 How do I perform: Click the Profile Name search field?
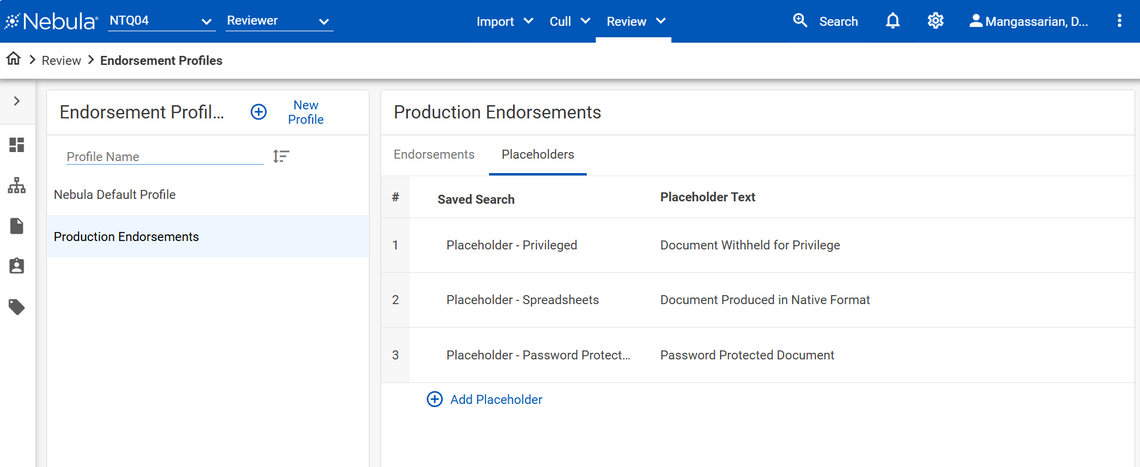pyautogui.click(x=164, y=156)
